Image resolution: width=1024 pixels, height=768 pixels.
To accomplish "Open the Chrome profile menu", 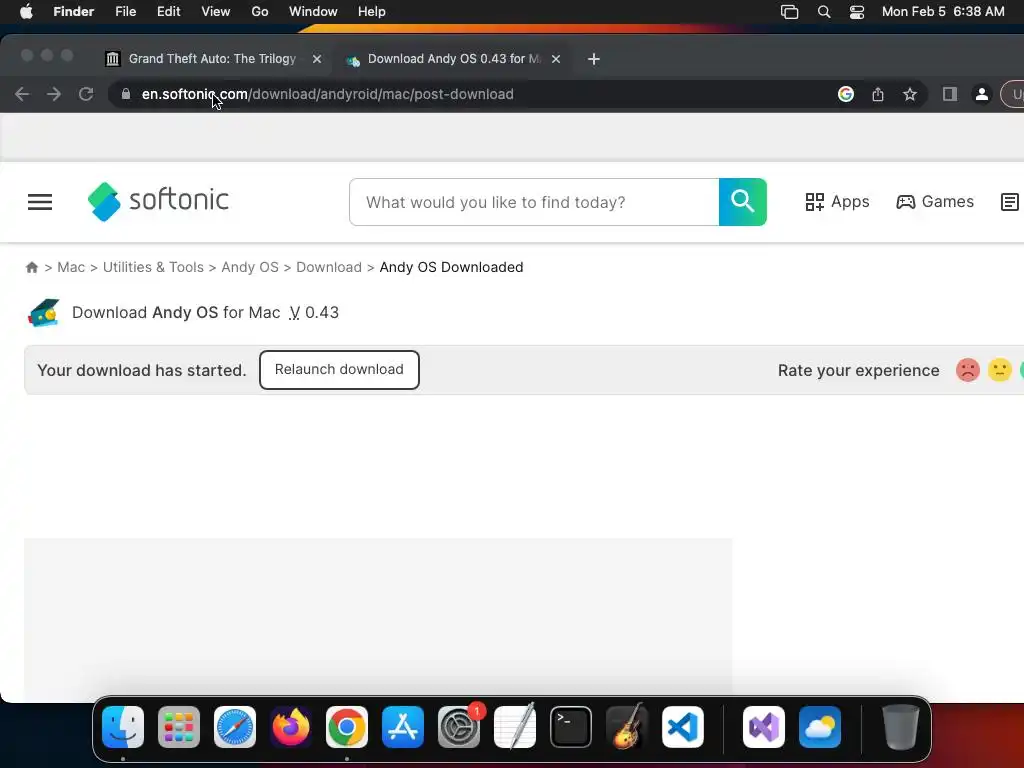I will (x=982, y=94).
